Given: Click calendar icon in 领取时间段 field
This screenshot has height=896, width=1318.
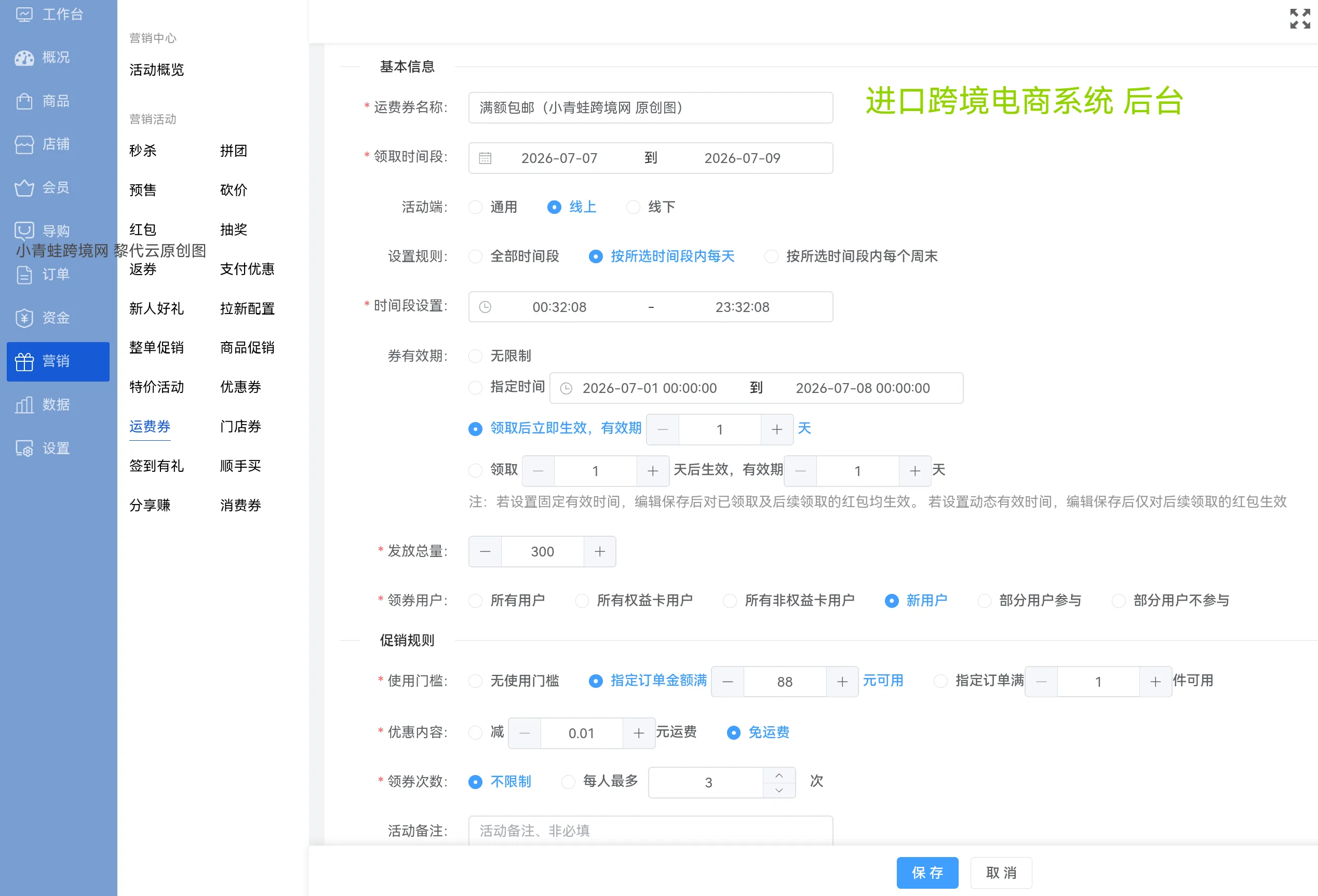Looking at the screenshot, I should click(x=485, y=158).
